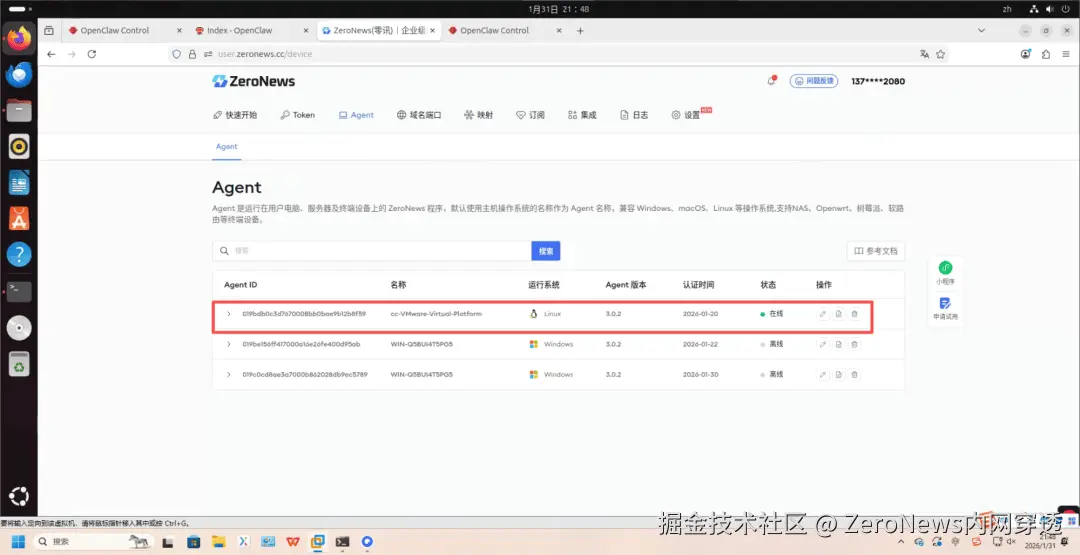Edit the cc-VMware-Virtual-Platform agent

(822, 314)
